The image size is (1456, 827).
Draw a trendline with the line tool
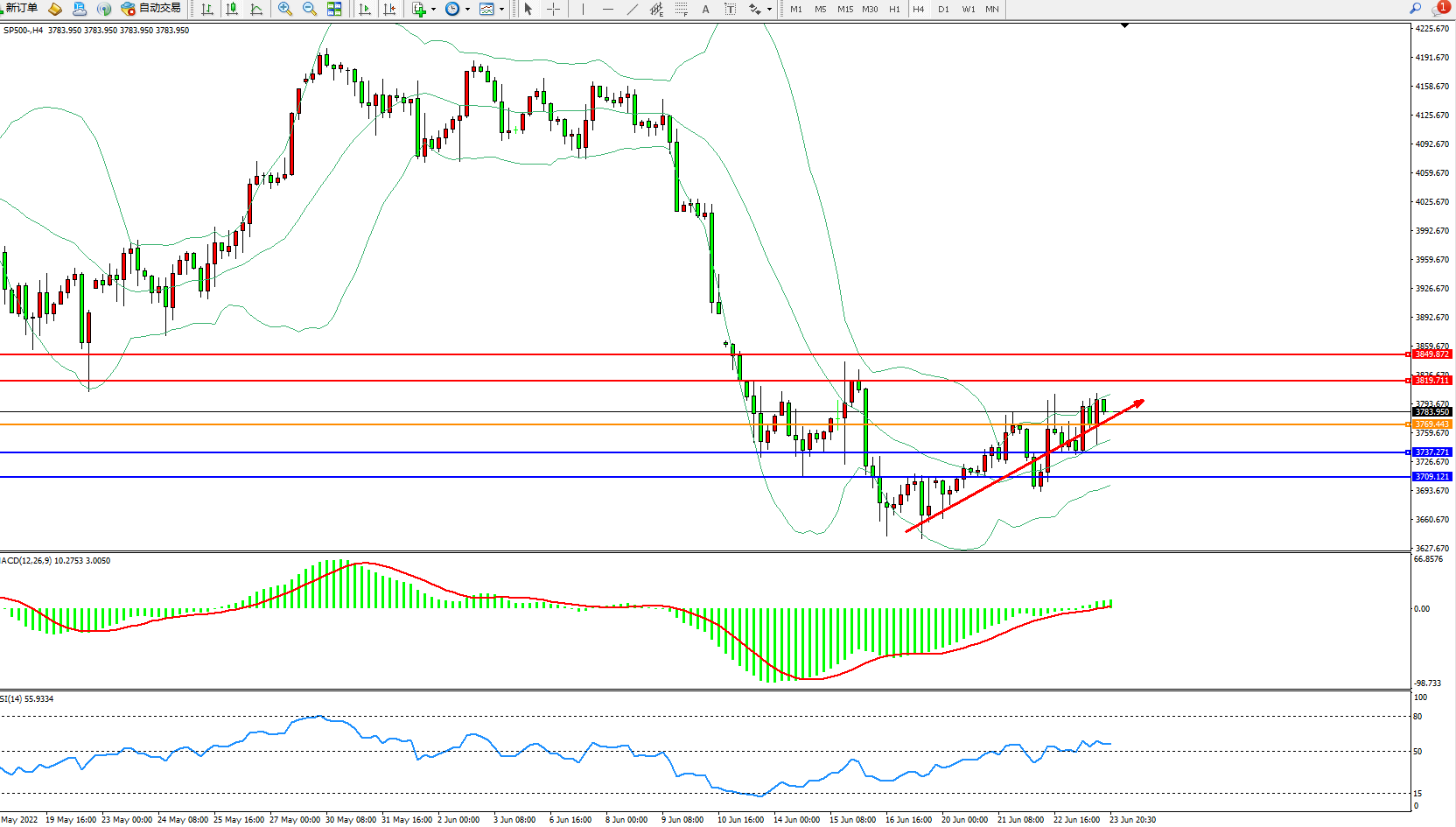632,9
